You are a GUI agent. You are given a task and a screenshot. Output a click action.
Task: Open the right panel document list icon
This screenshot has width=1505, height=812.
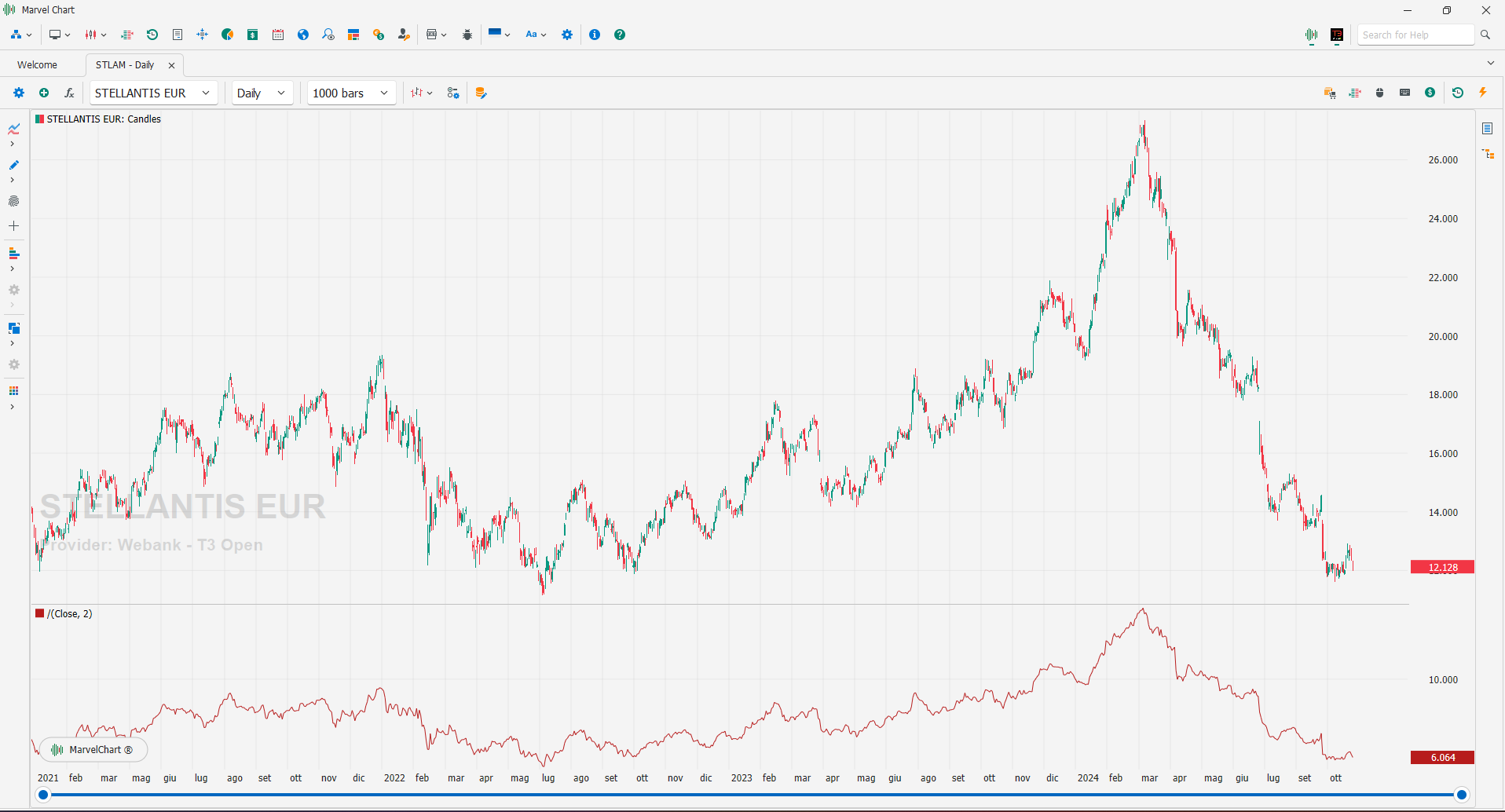tap(1488, 128)
